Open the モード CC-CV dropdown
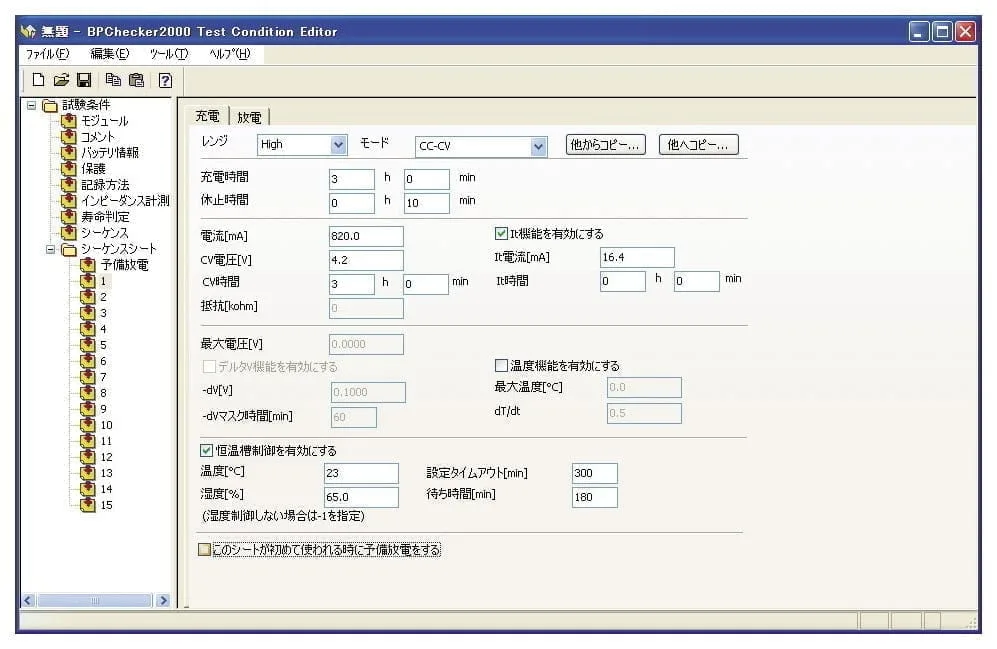The image size is (997, 649). (539, 147)
